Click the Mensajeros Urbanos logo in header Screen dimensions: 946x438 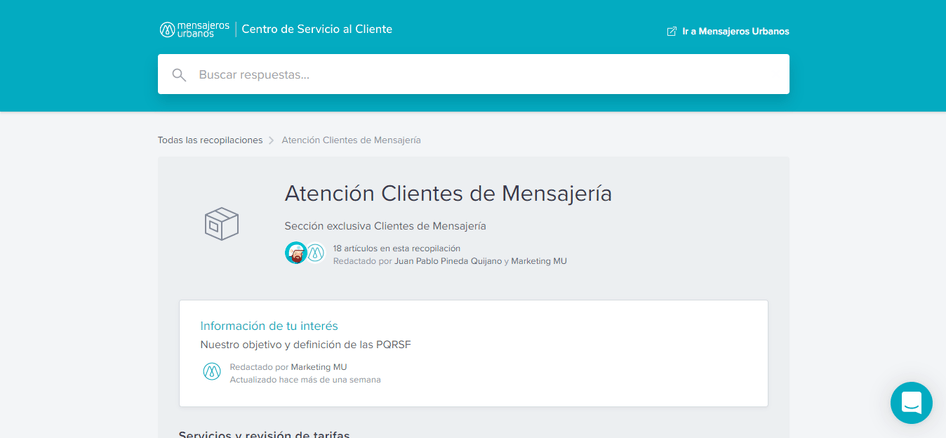click(194, 30)
